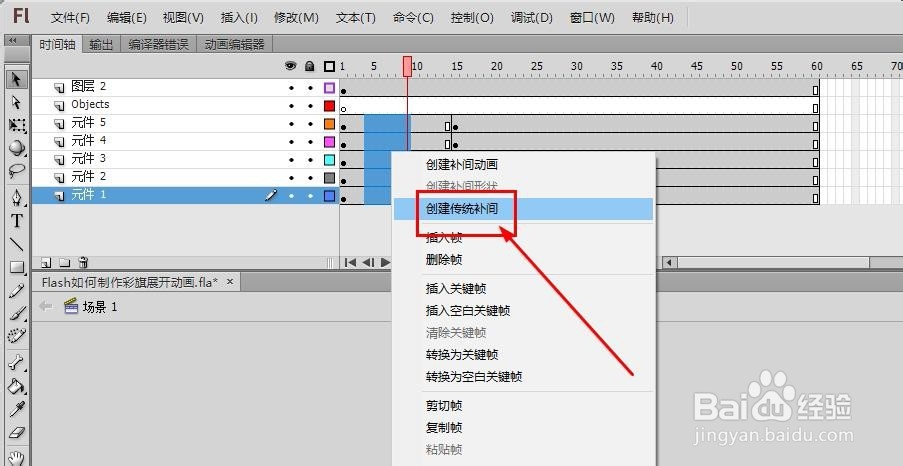Click the back arrow beside 场景 1
Screen dimensions: 903x466
click(46, 306)
